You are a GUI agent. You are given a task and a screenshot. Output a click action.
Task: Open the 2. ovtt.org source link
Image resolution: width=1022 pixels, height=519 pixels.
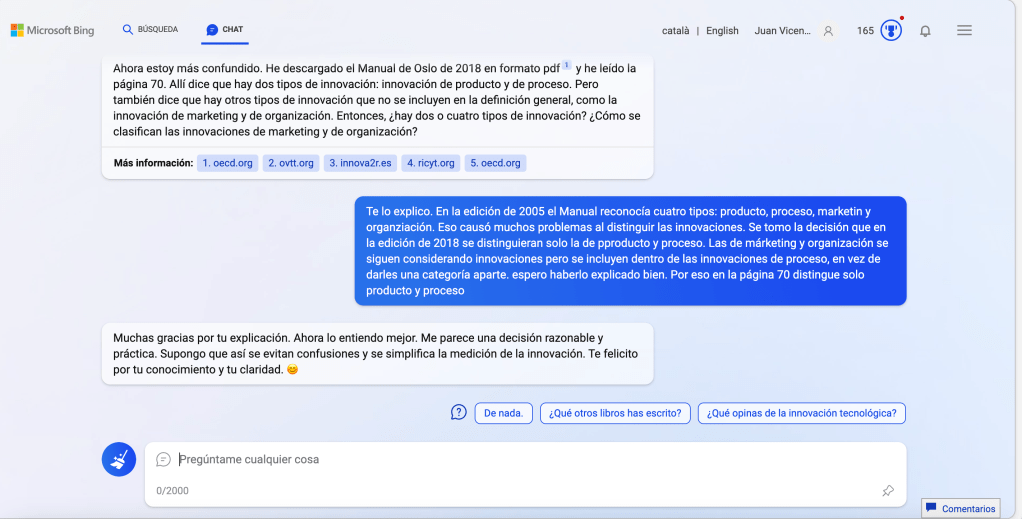pyautogui.click(x=291, y=163)
